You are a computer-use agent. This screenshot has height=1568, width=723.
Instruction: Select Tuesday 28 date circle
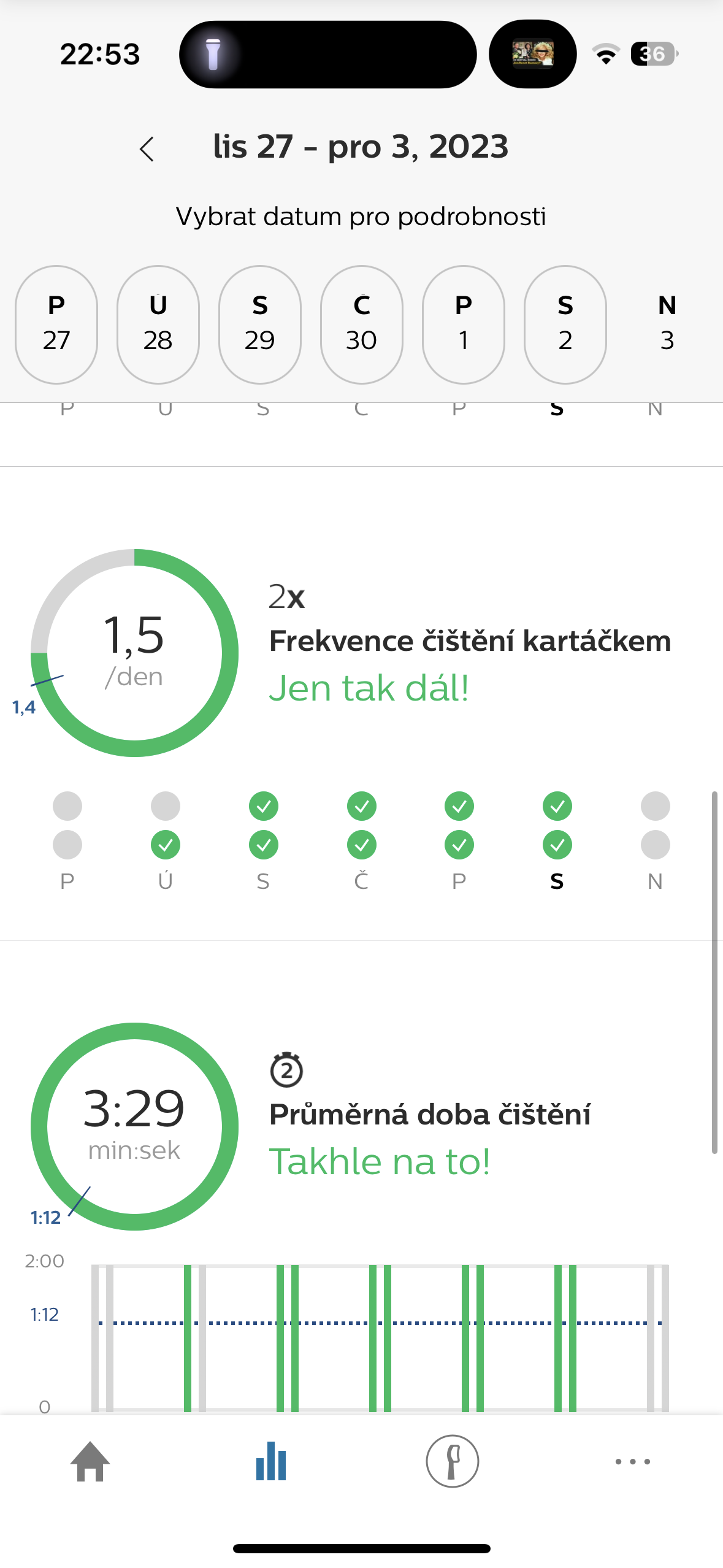[158, 325]
